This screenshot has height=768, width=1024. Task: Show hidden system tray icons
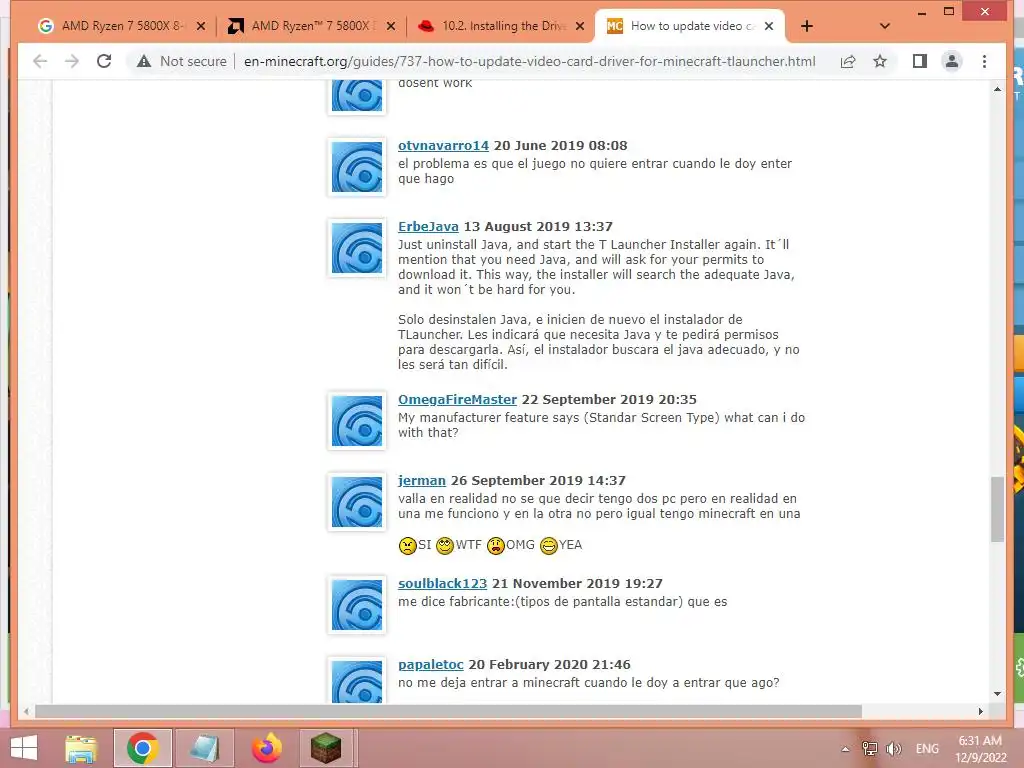[845, 749]
